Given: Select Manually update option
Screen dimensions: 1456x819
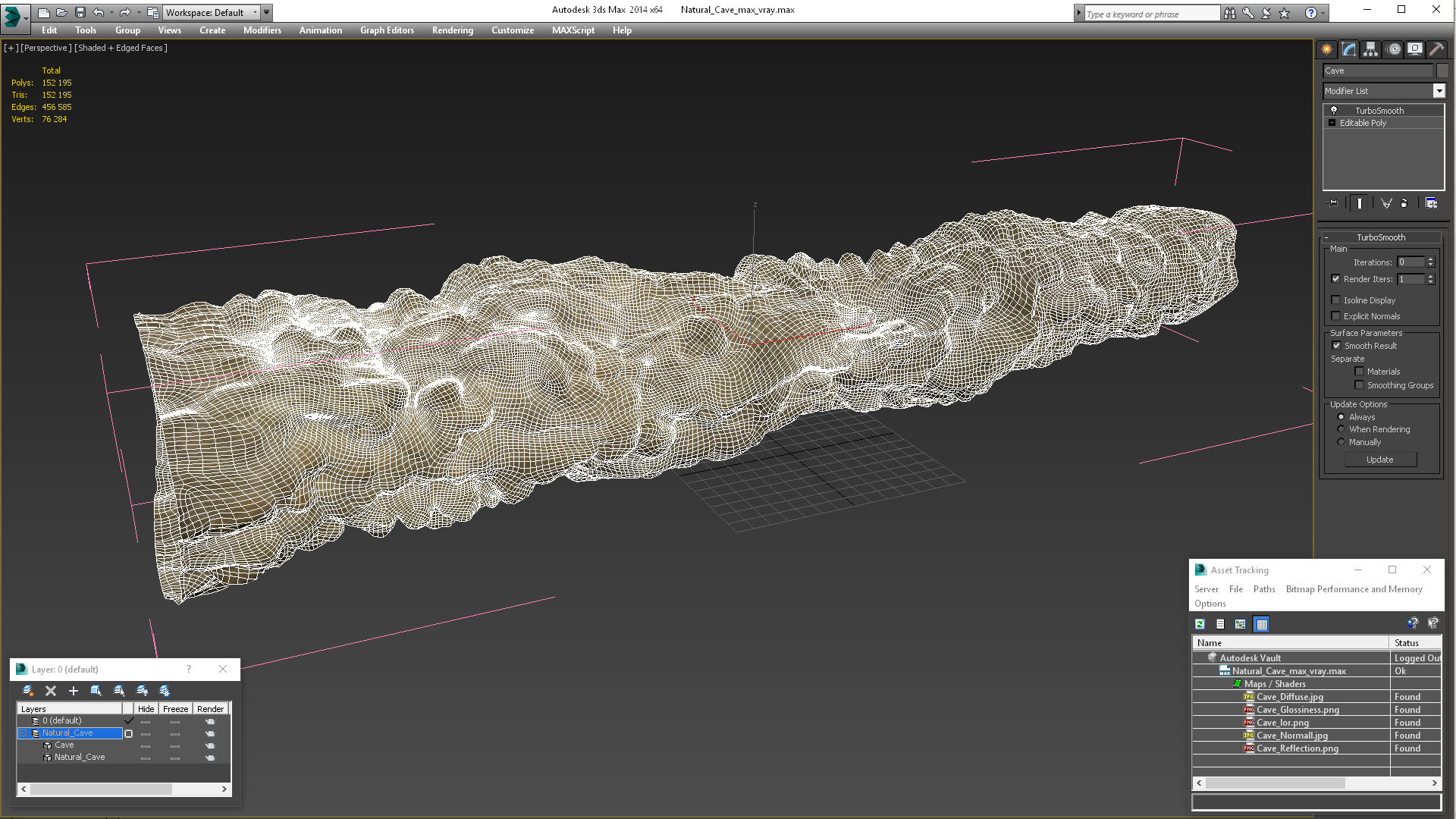Looking at the screenshot, I should (1341, 442).
